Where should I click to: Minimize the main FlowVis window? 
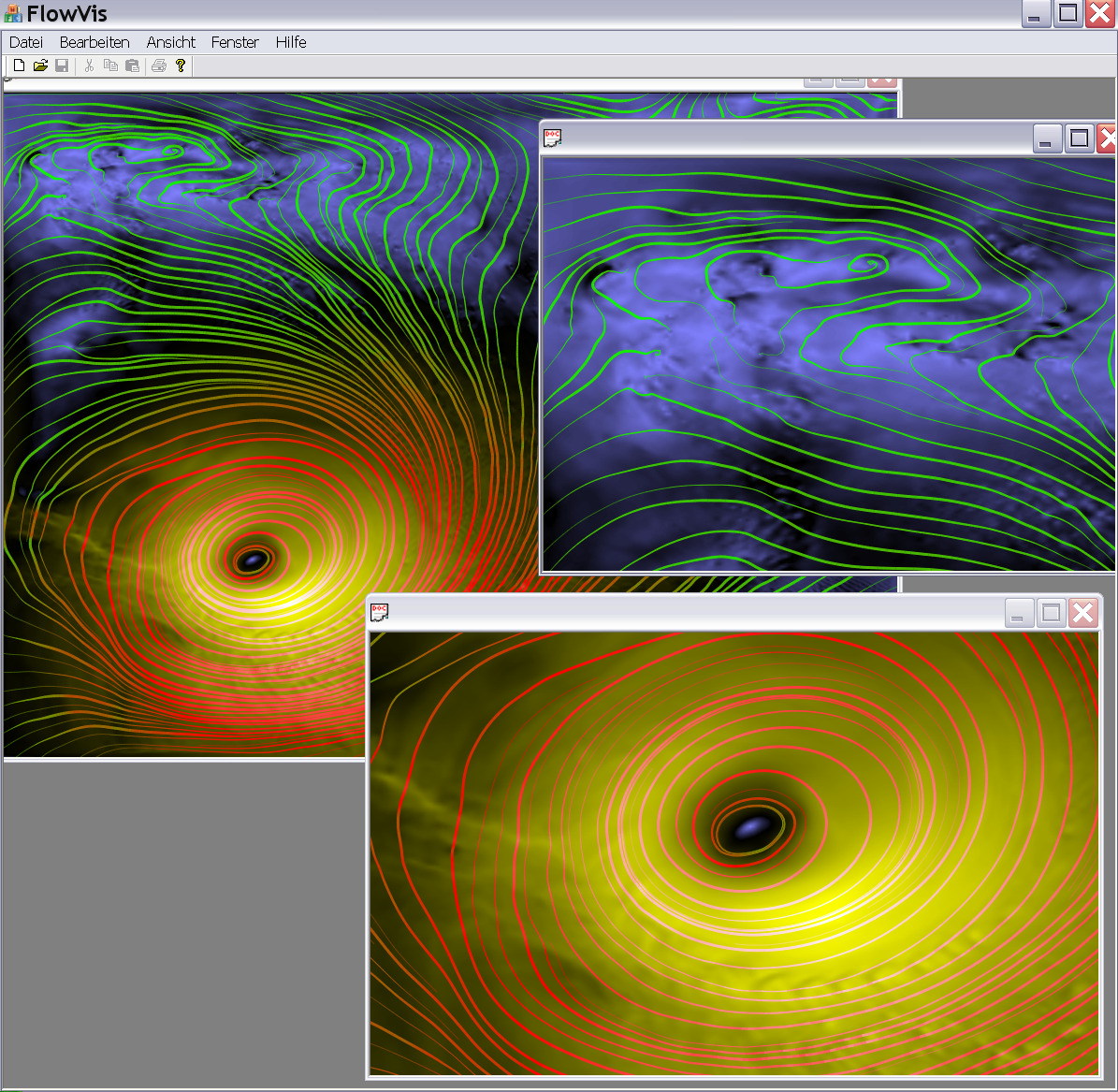pos(1036,14)
